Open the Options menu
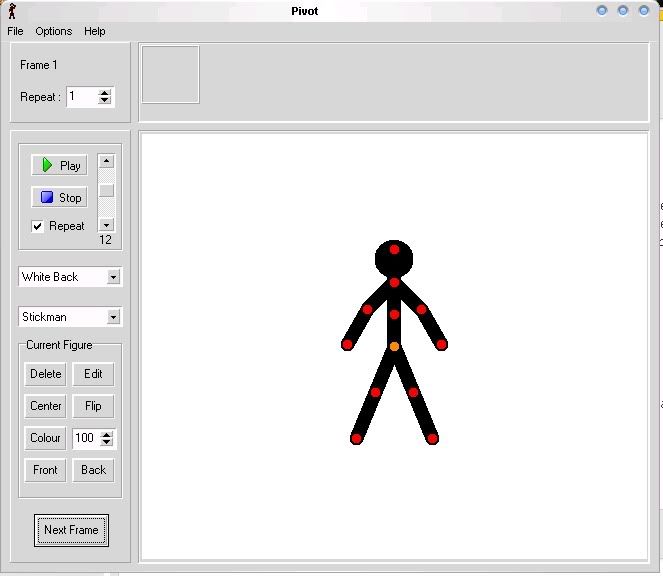 pyautogui.click(x=54, y=31)
